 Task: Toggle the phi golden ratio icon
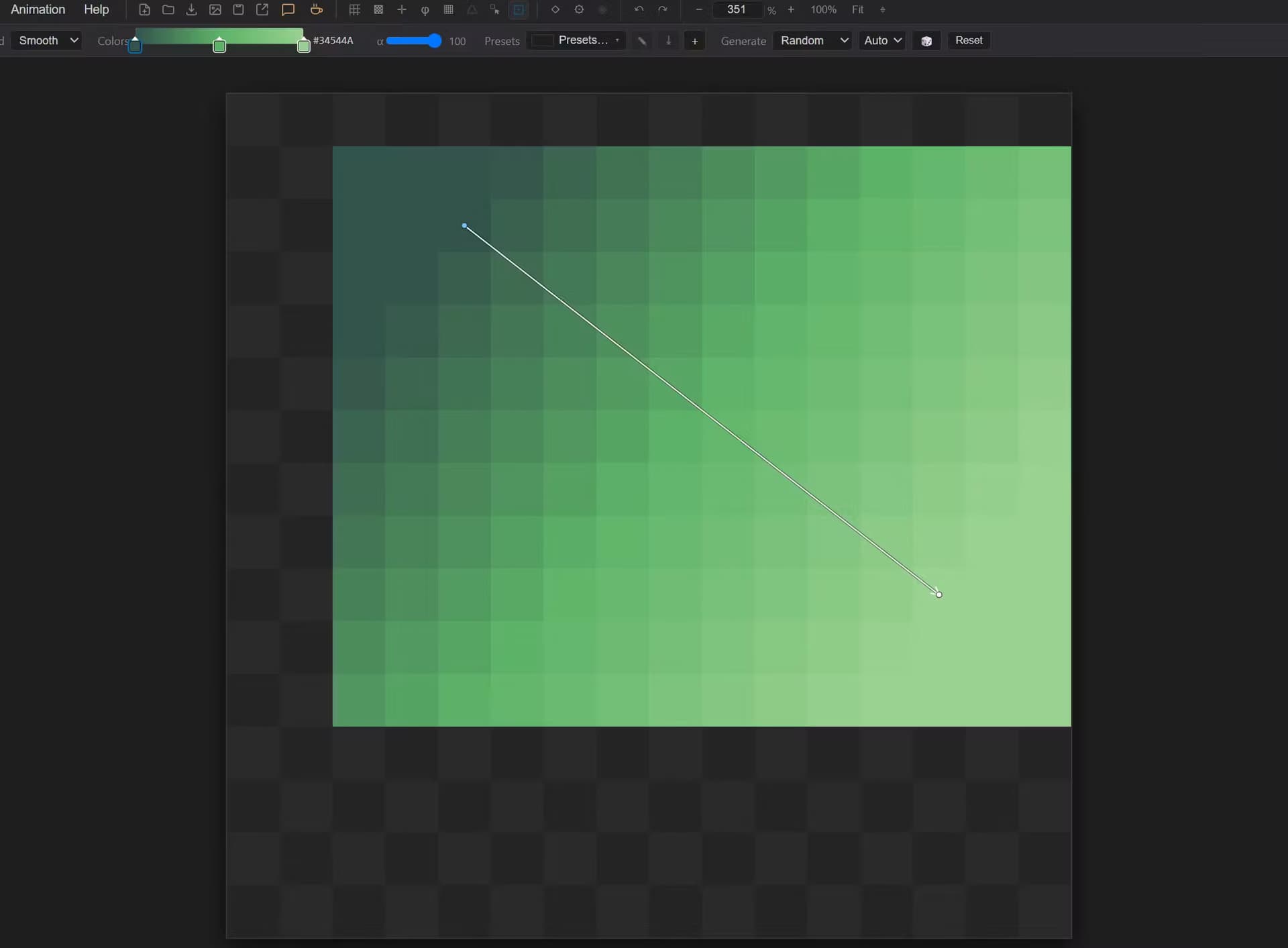425,9
